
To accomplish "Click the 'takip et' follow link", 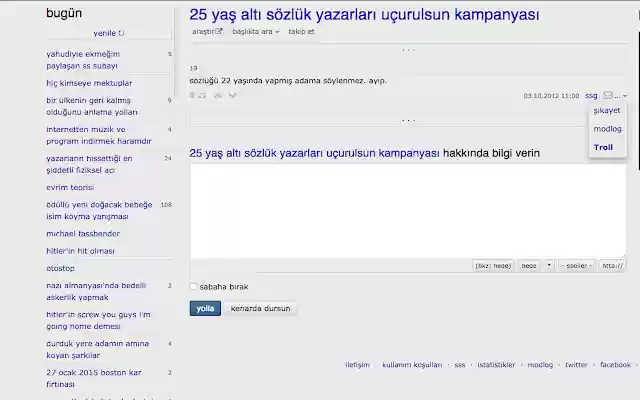I will 301,31.
